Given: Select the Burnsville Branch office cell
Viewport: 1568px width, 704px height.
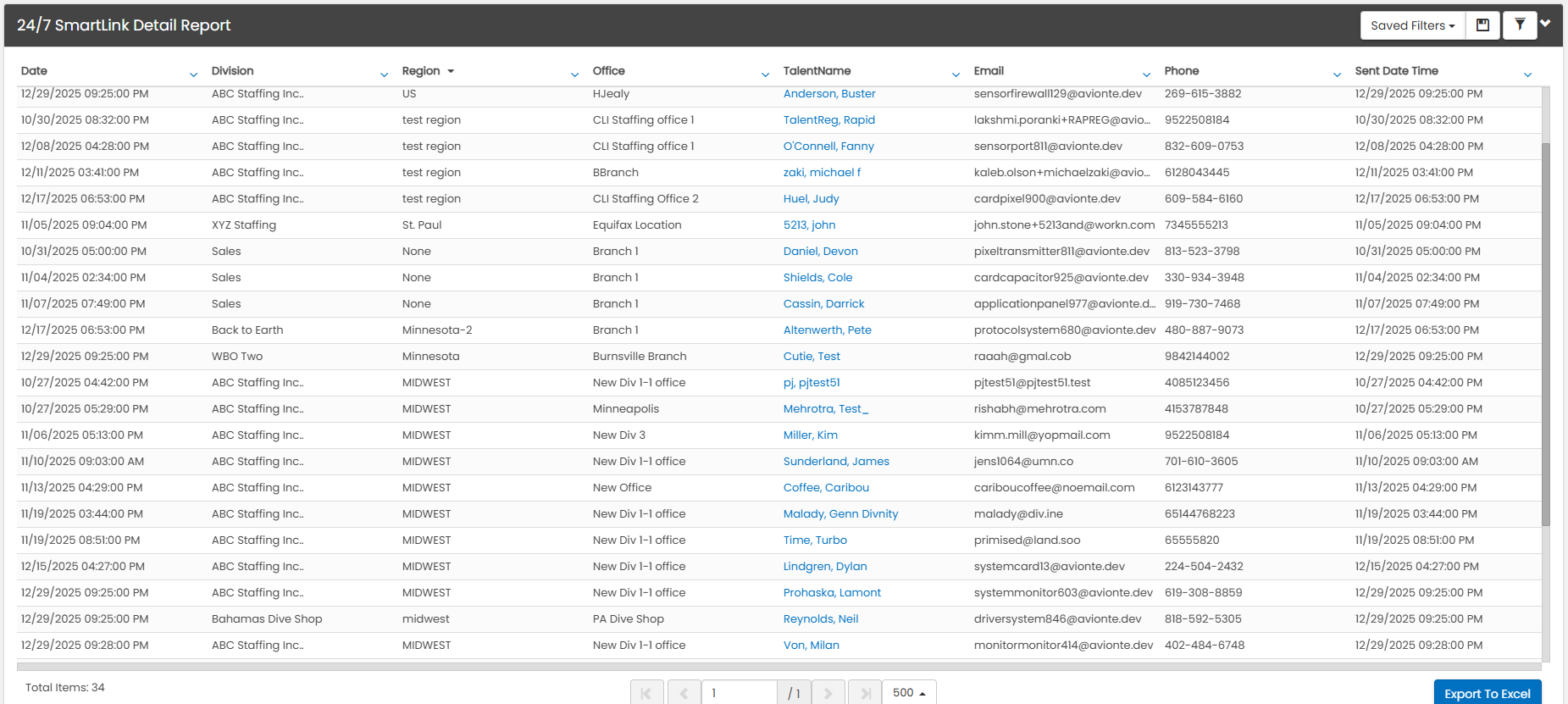Looking at the screenshot, I should pos(640,357).
